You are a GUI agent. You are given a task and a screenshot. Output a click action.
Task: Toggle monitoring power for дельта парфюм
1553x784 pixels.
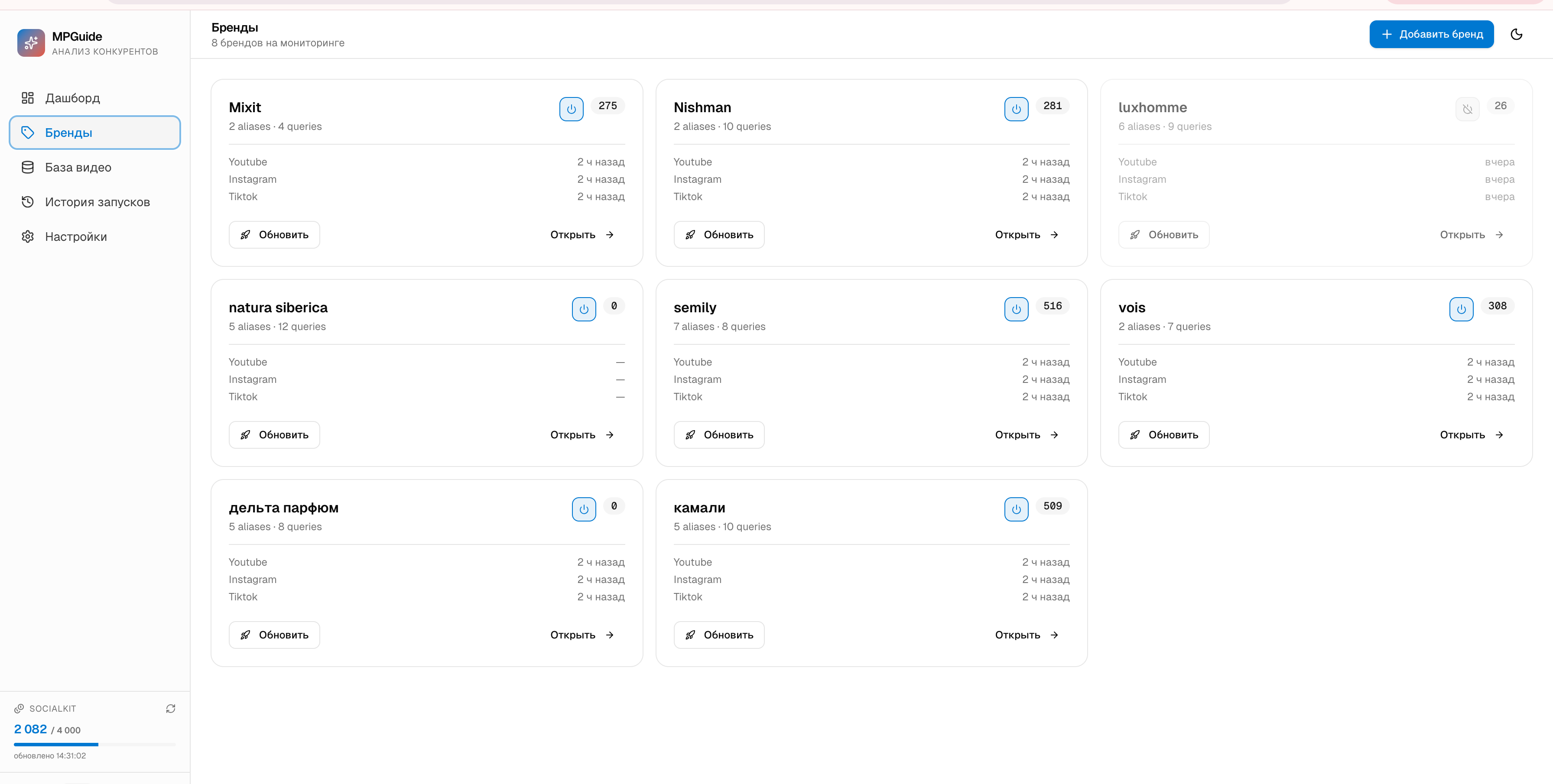(584, 509)
